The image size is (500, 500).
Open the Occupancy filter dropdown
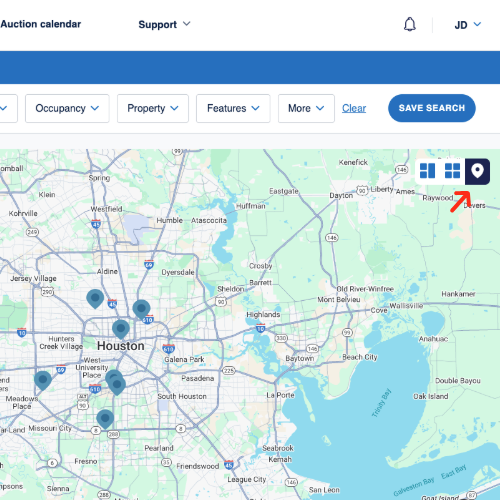click(x=67, y=108)
